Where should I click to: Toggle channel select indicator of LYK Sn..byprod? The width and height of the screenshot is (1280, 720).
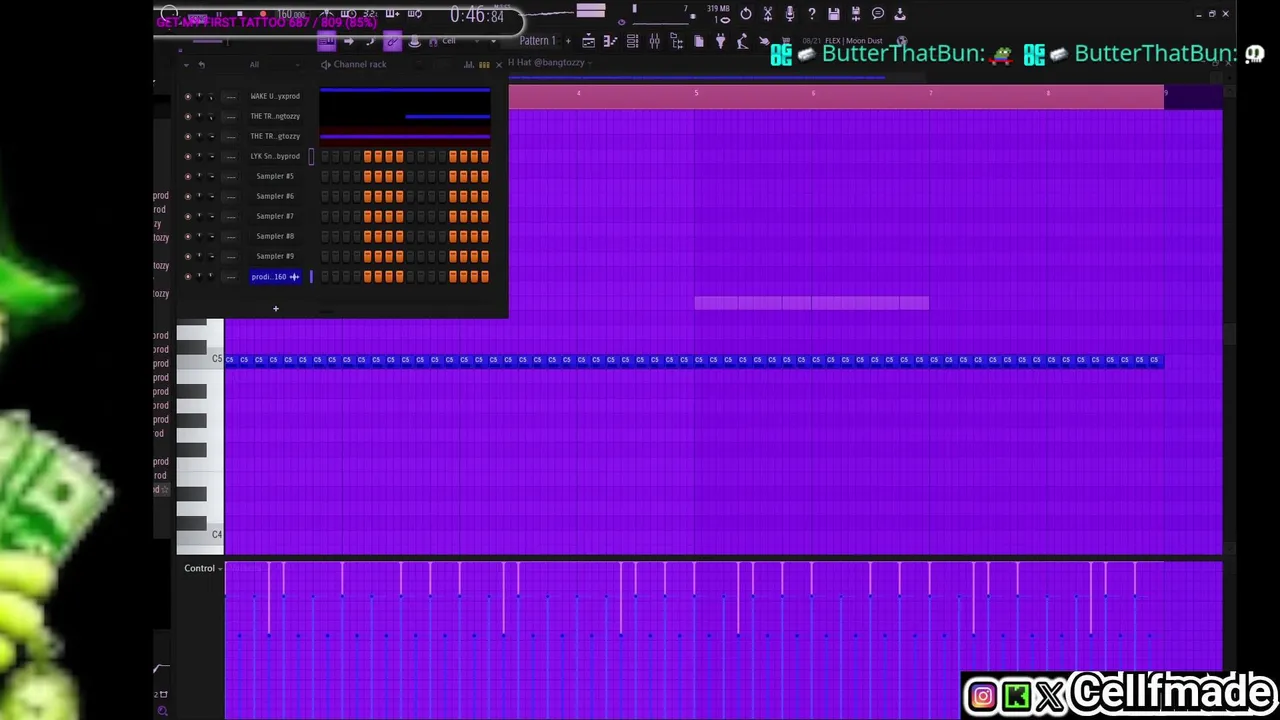pos(311,156)
